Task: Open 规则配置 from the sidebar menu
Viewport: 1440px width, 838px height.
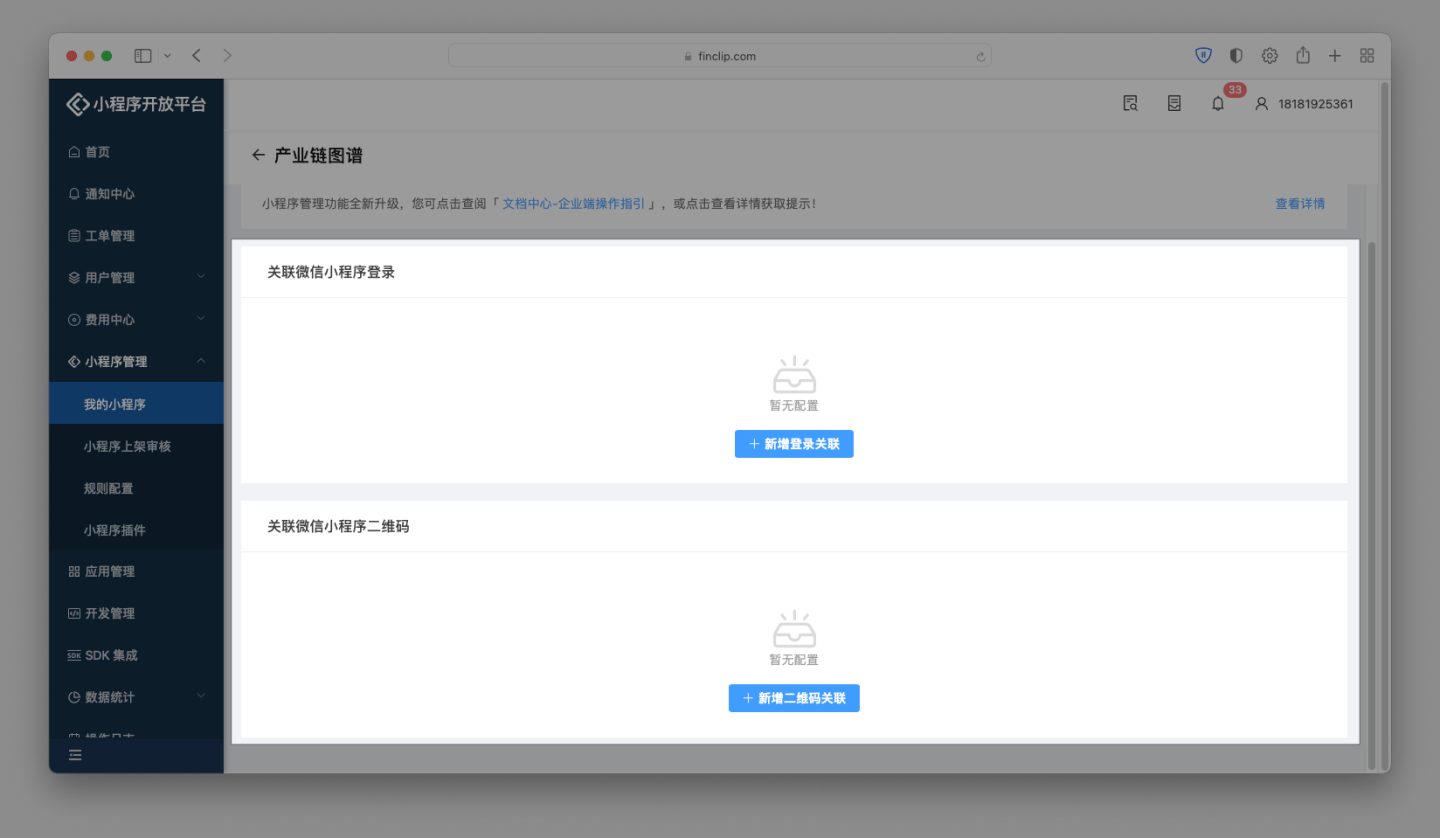Action: 108,488
